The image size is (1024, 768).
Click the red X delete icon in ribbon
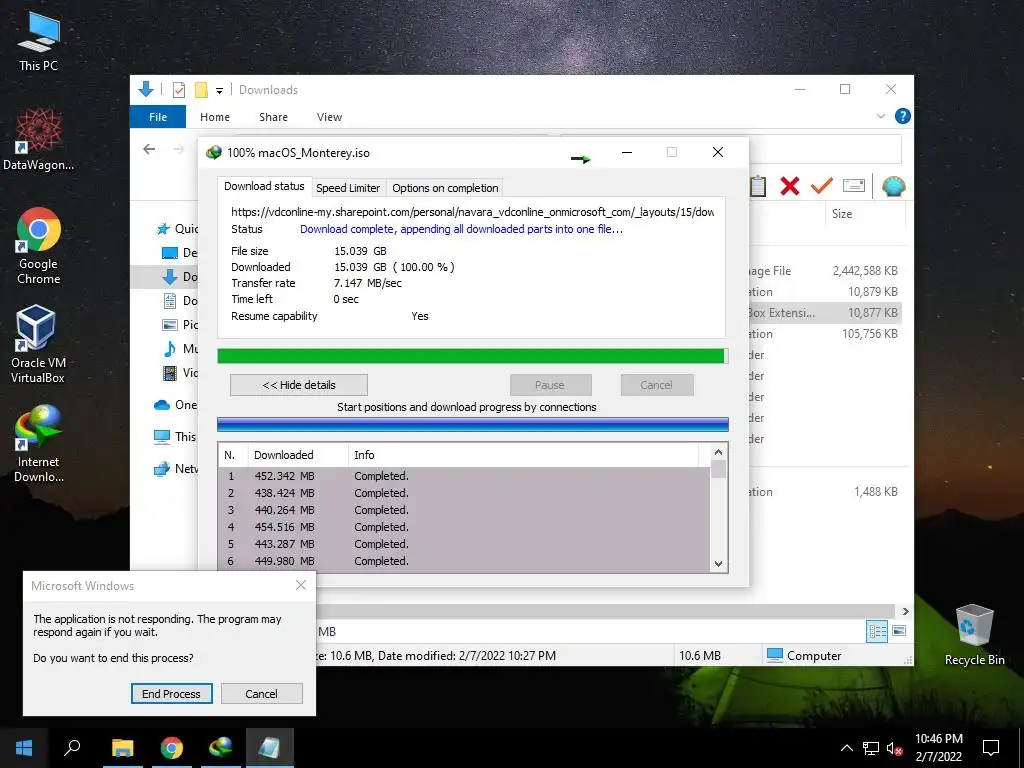[x=790, y=186]
